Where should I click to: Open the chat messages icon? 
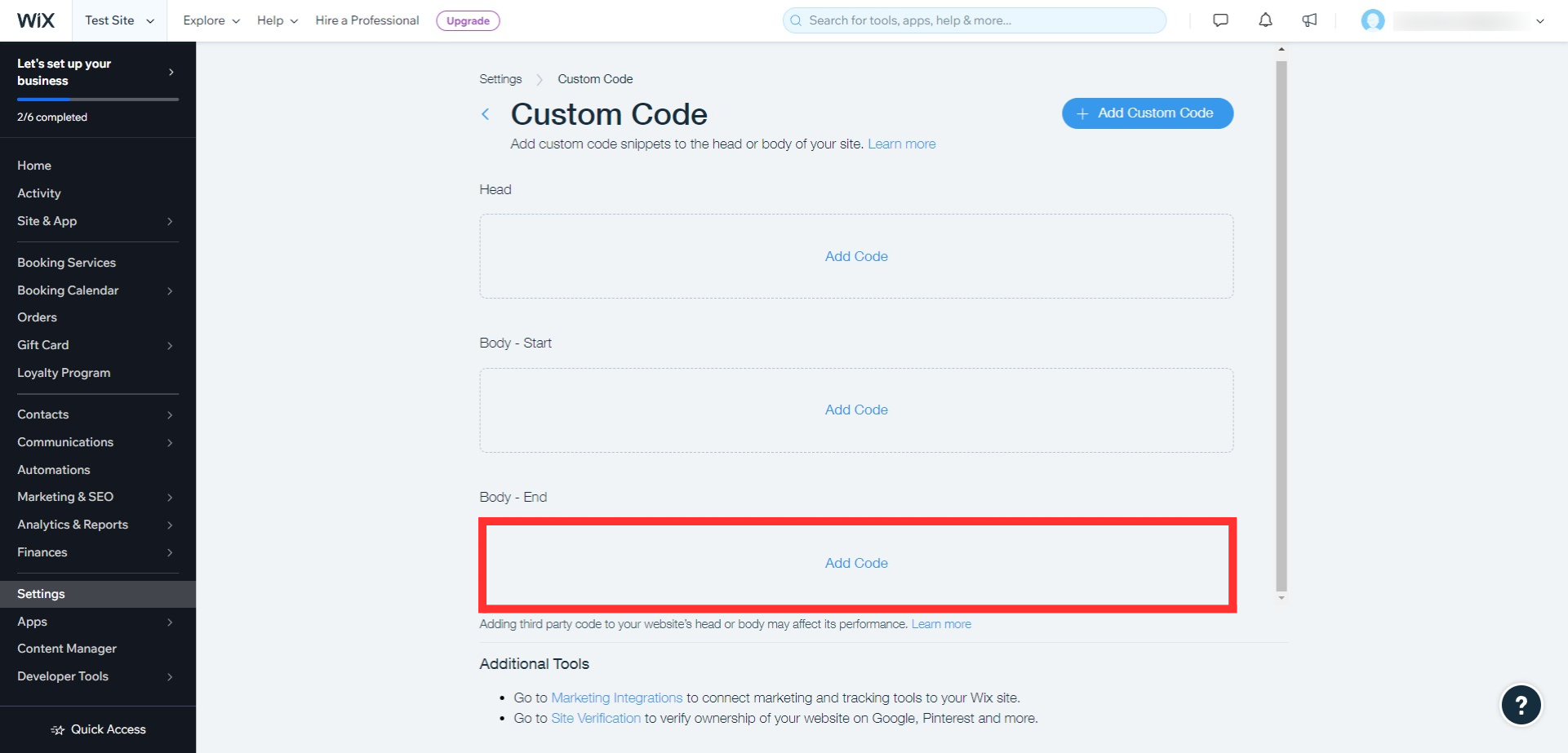coord(1220,20)
